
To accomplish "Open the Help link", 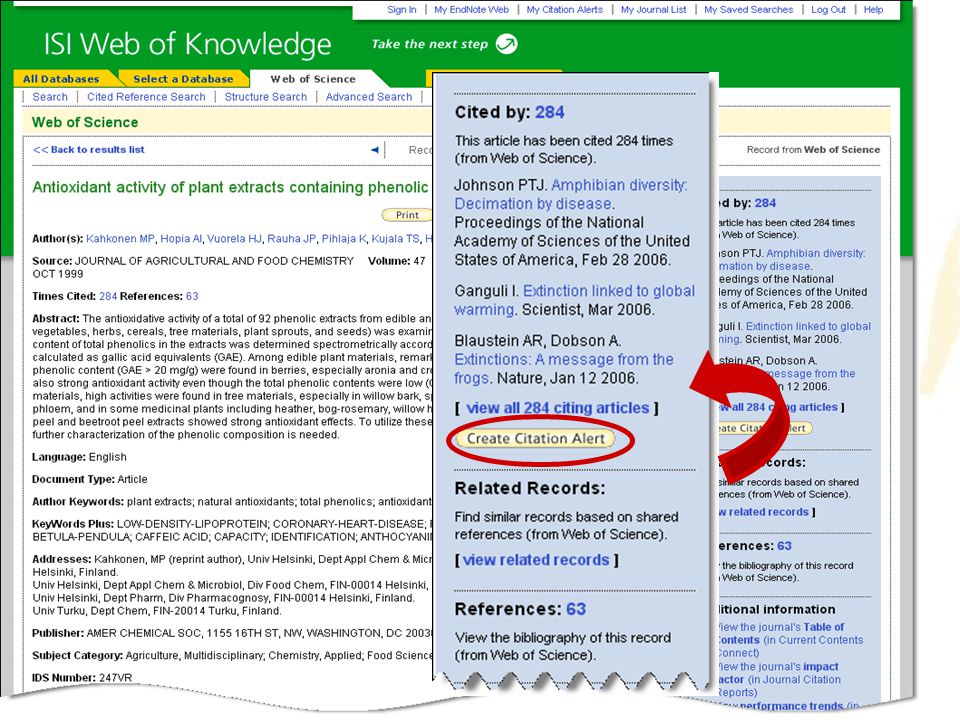I will click(873, 10).
